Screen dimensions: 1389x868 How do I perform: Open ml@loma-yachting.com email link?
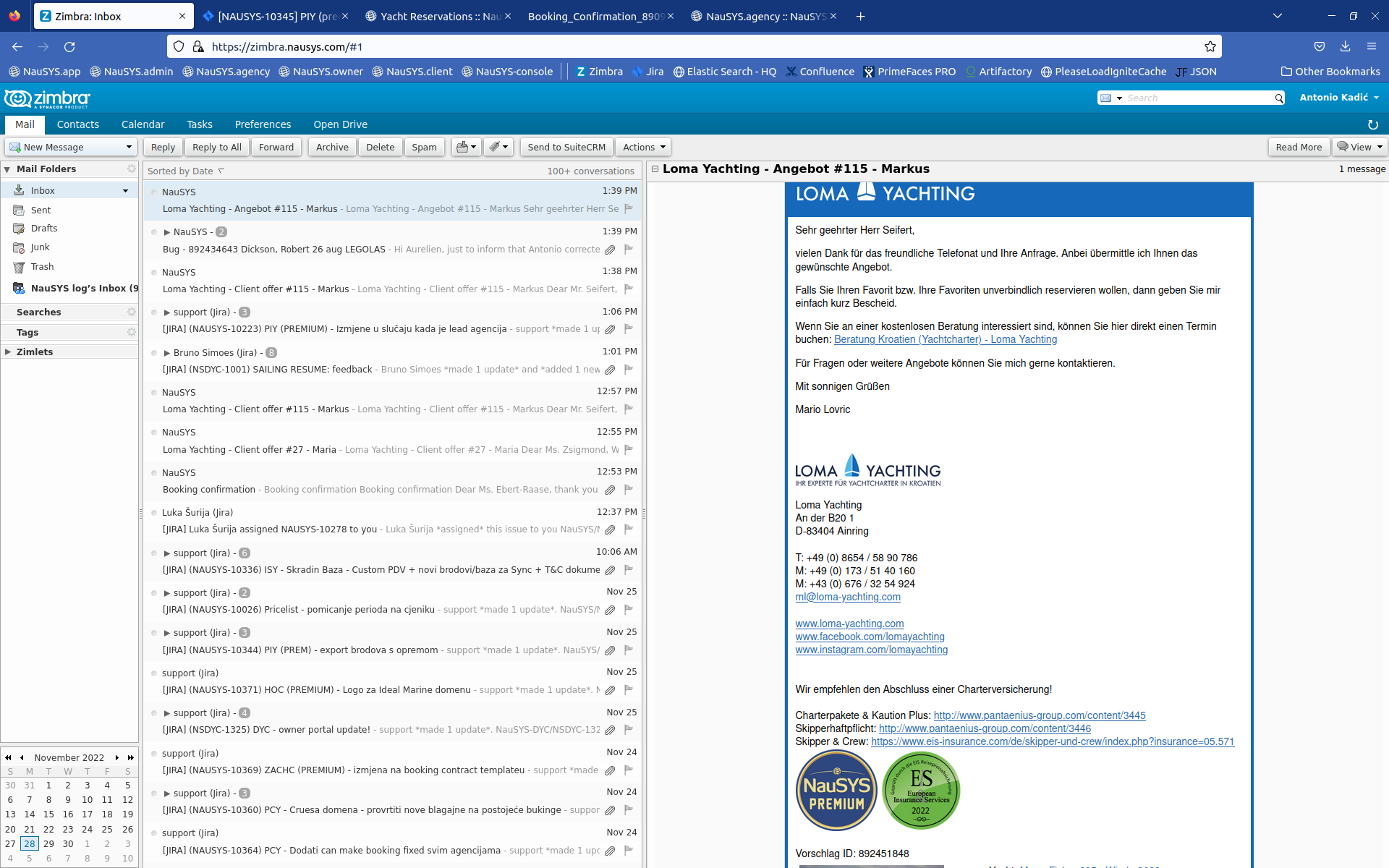pos(848,597)
